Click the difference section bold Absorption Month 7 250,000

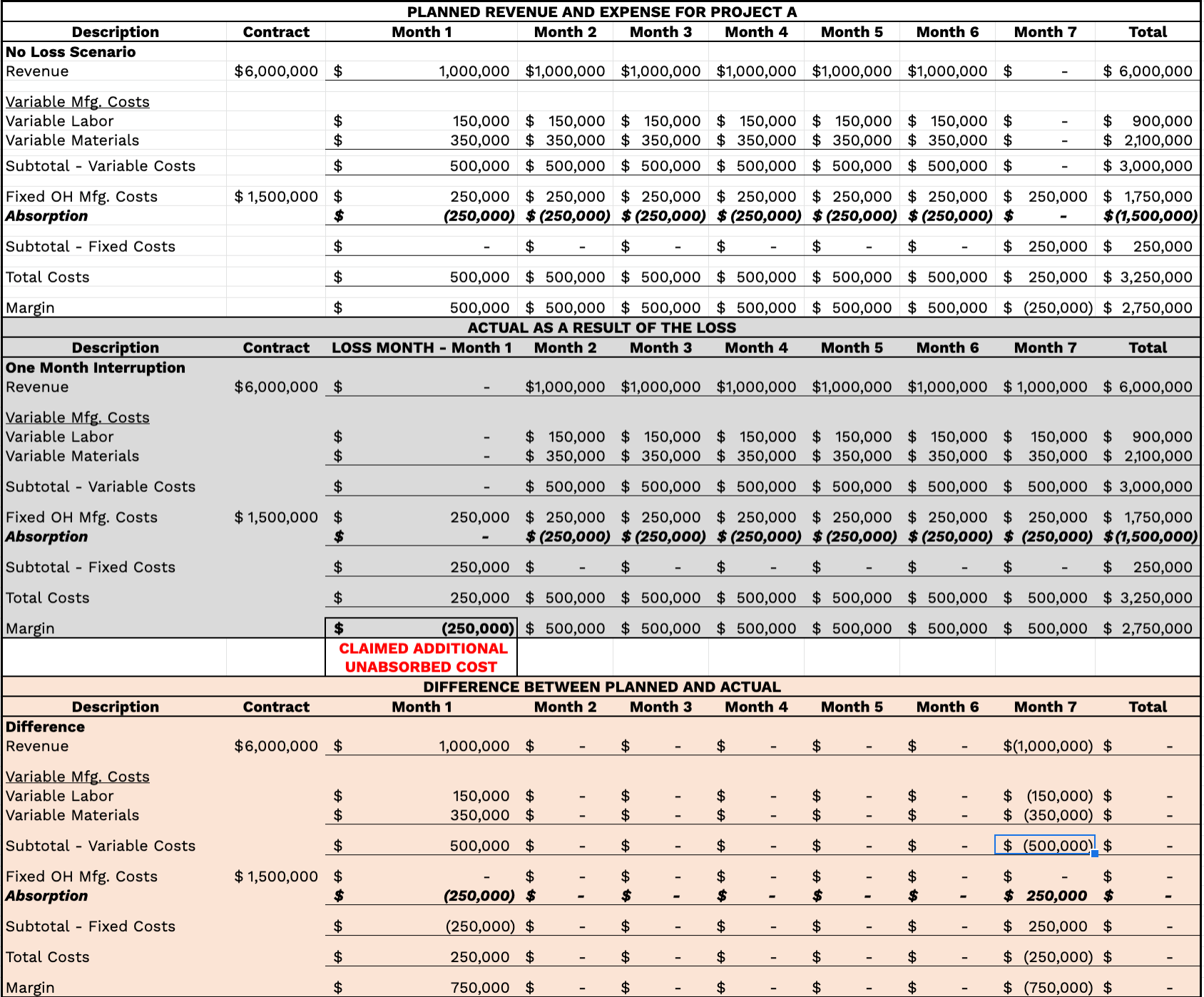[x=1045, y=896]
